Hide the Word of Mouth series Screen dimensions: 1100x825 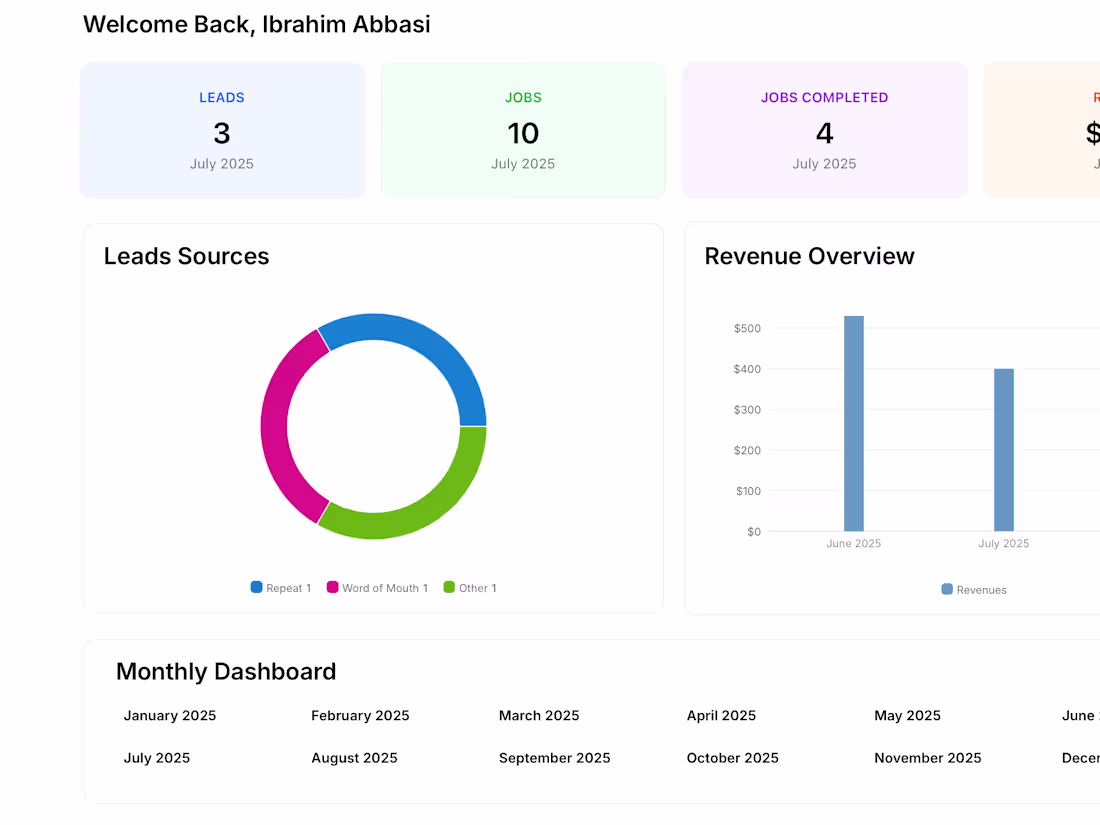coord(378,587)
